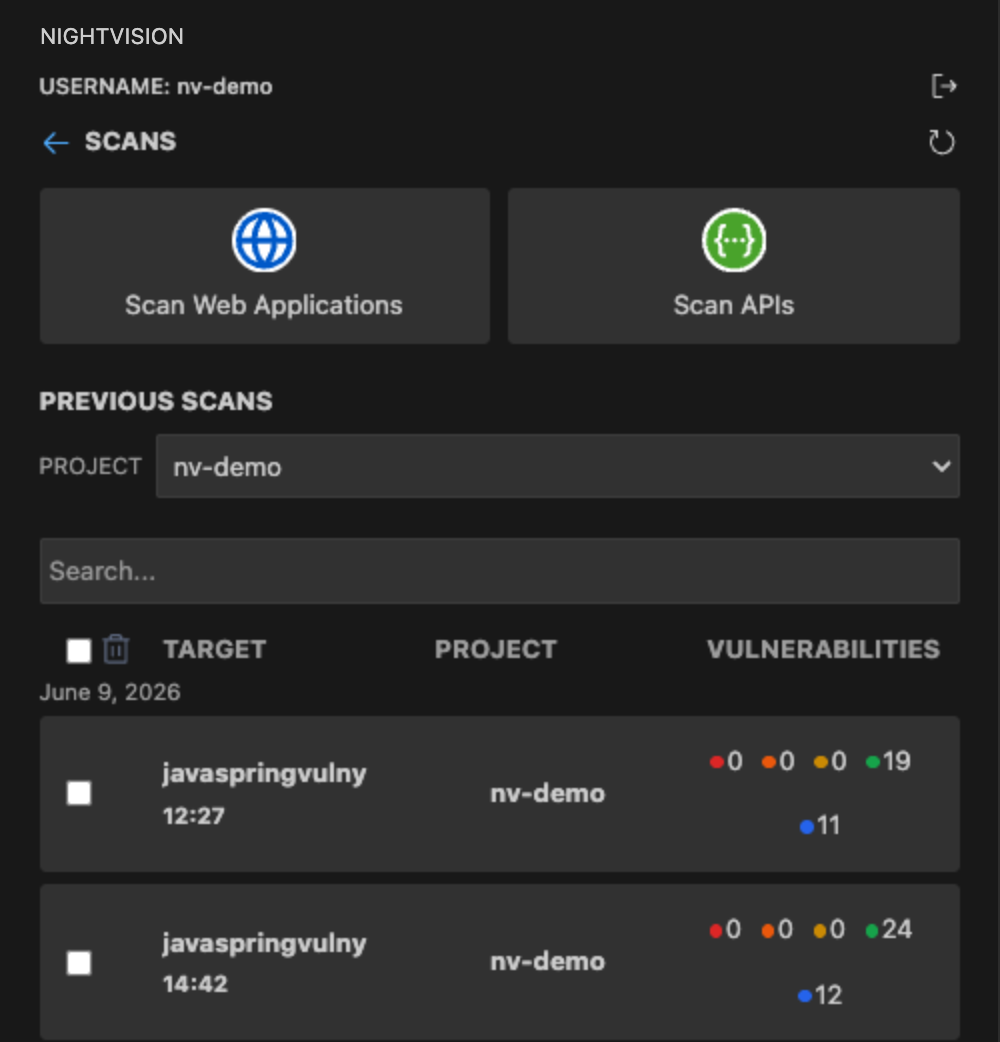1000x1042 pixels.
Task: Refresh the scans list
Action: [941, 142]
